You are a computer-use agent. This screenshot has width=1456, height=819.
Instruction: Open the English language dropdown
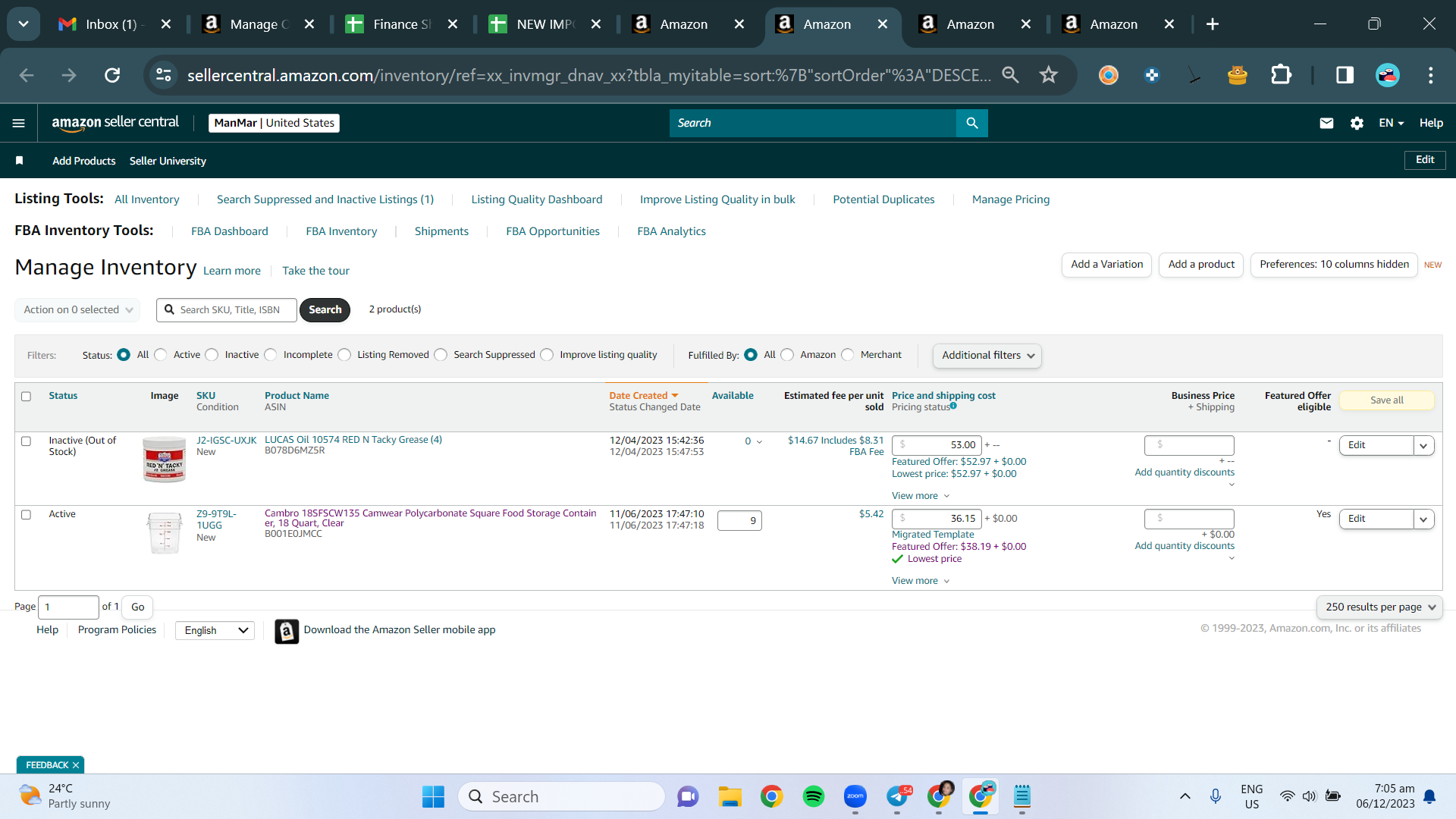tap(215, 631)
